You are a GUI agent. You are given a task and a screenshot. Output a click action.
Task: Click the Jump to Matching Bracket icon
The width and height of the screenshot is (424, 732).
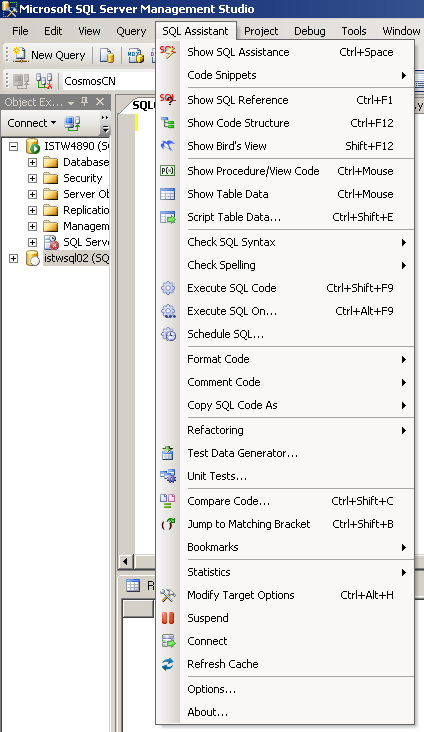pyautogui.click(x=168, y=524)
